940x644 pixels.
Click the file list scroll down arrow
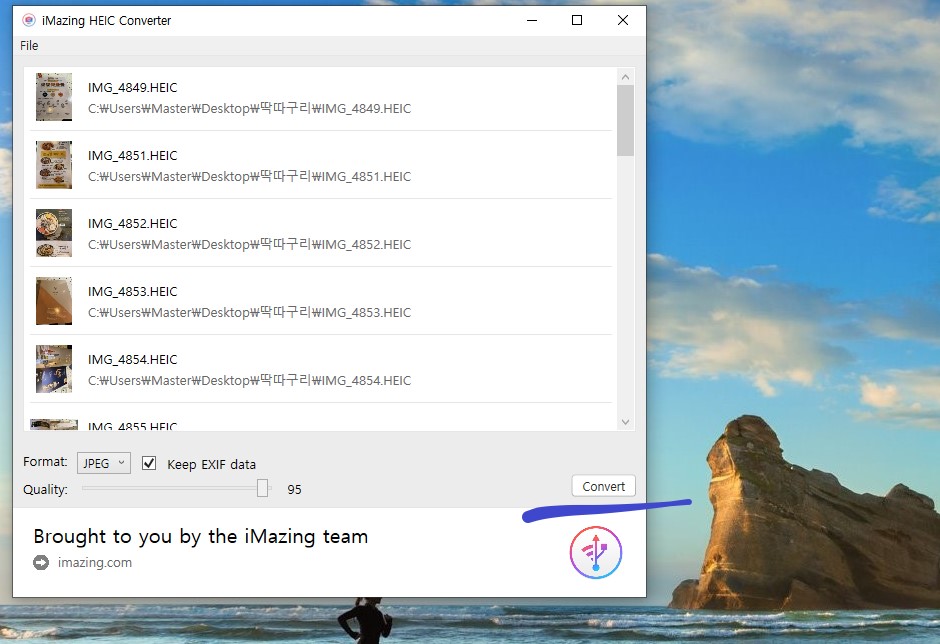[x=625, y=422]
